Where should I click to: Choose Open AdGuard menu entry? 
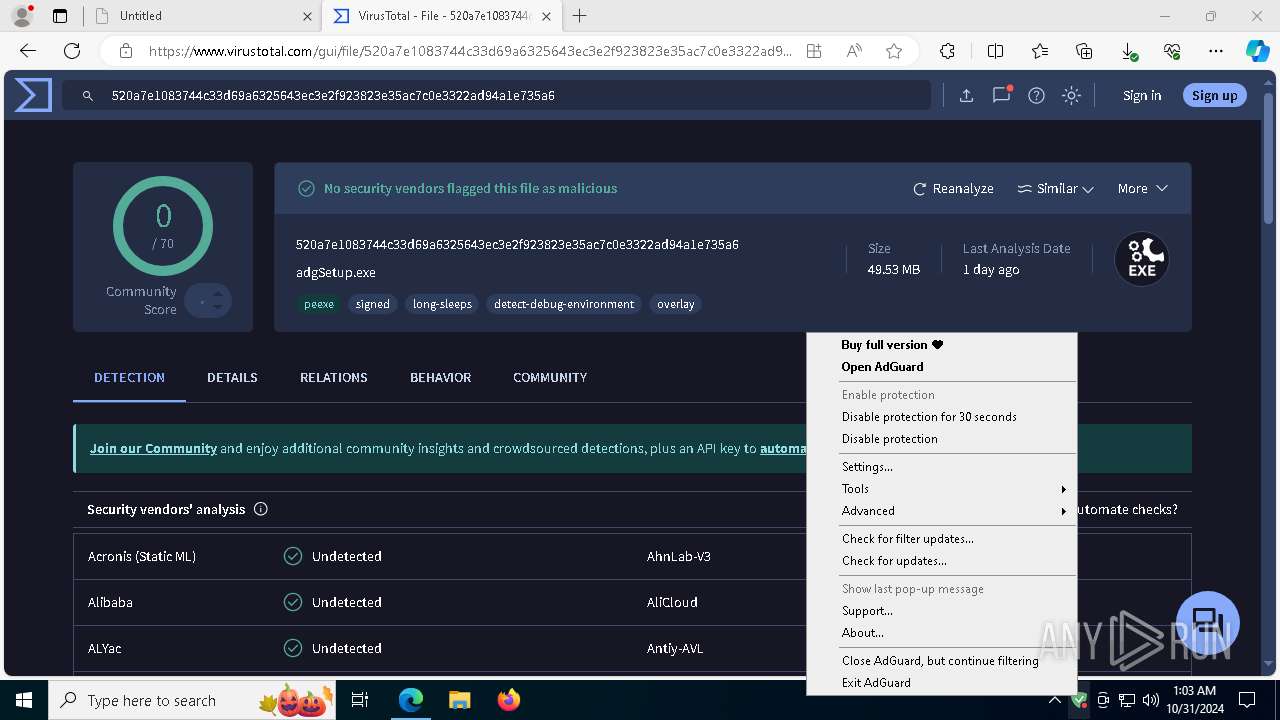pos(941,367)
